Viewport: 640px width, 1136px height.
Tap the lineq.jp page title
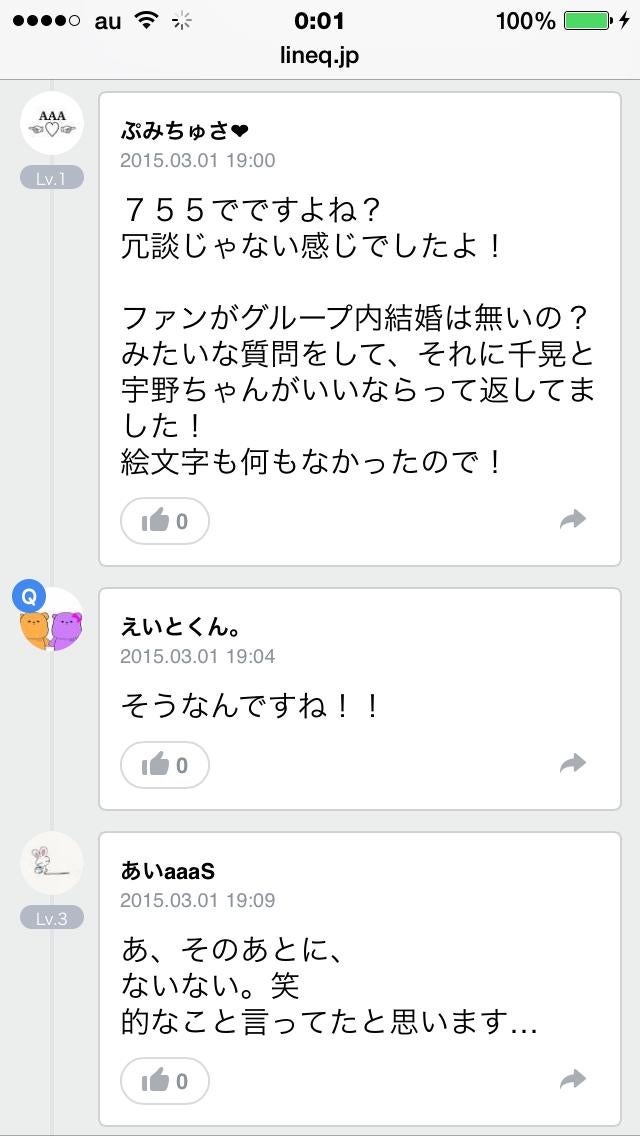pos(320,56)
